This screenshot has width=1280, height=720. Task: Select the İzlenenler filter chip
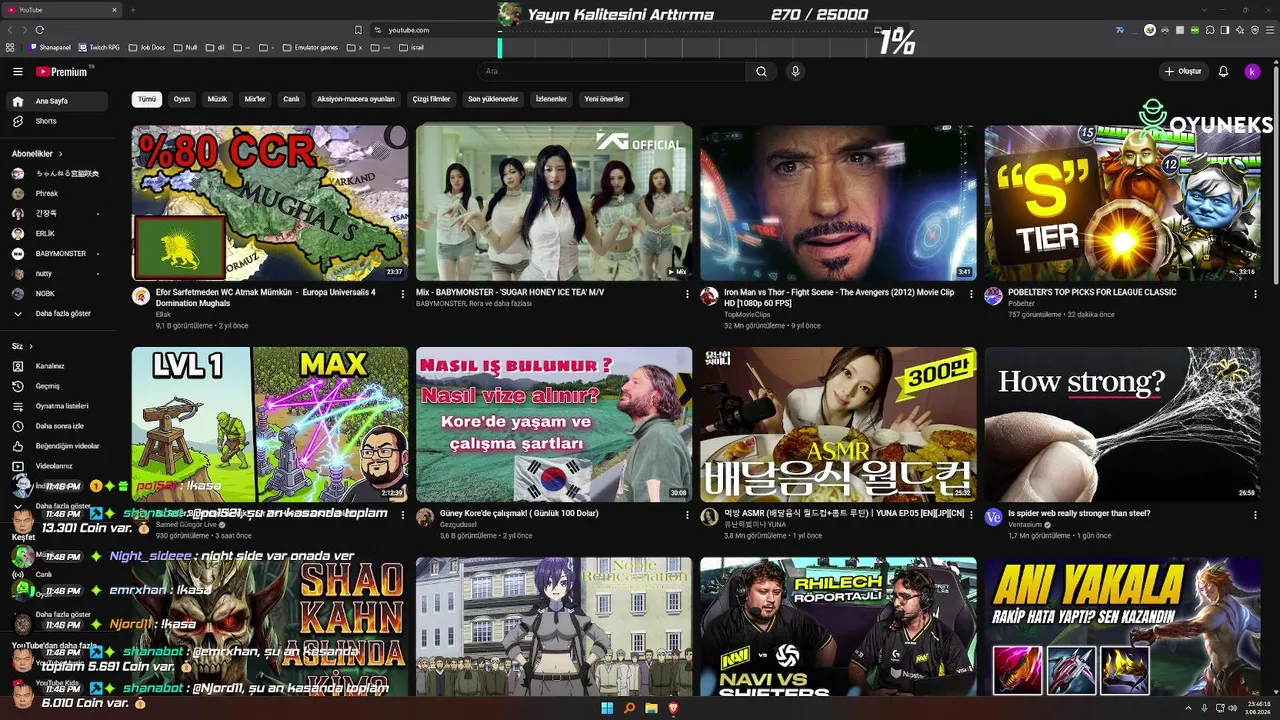point(551,99)
